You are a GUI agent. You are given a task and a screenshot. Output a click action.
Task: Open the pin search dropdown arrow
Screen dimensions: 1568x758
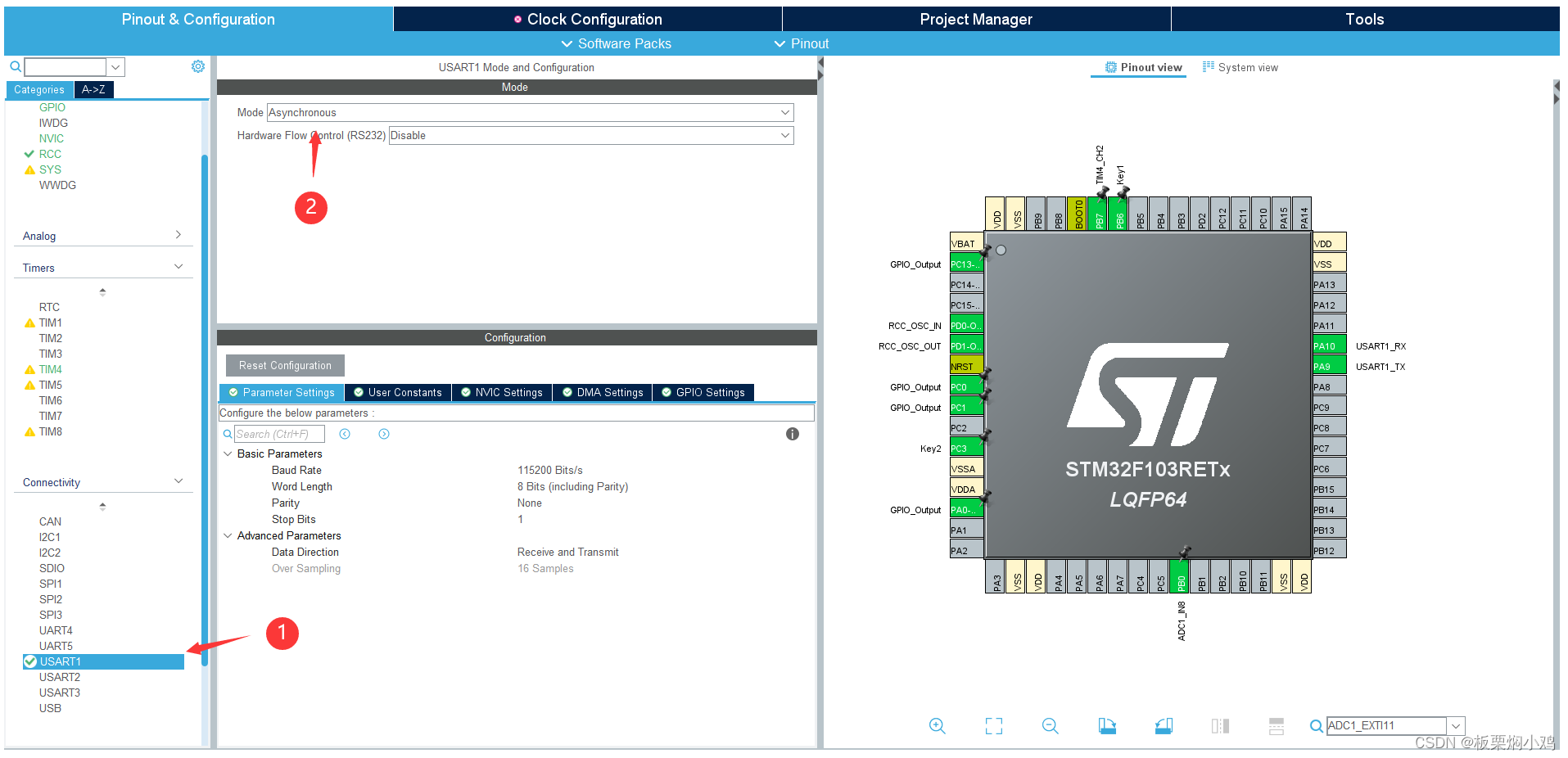(x=1455, y=726)
